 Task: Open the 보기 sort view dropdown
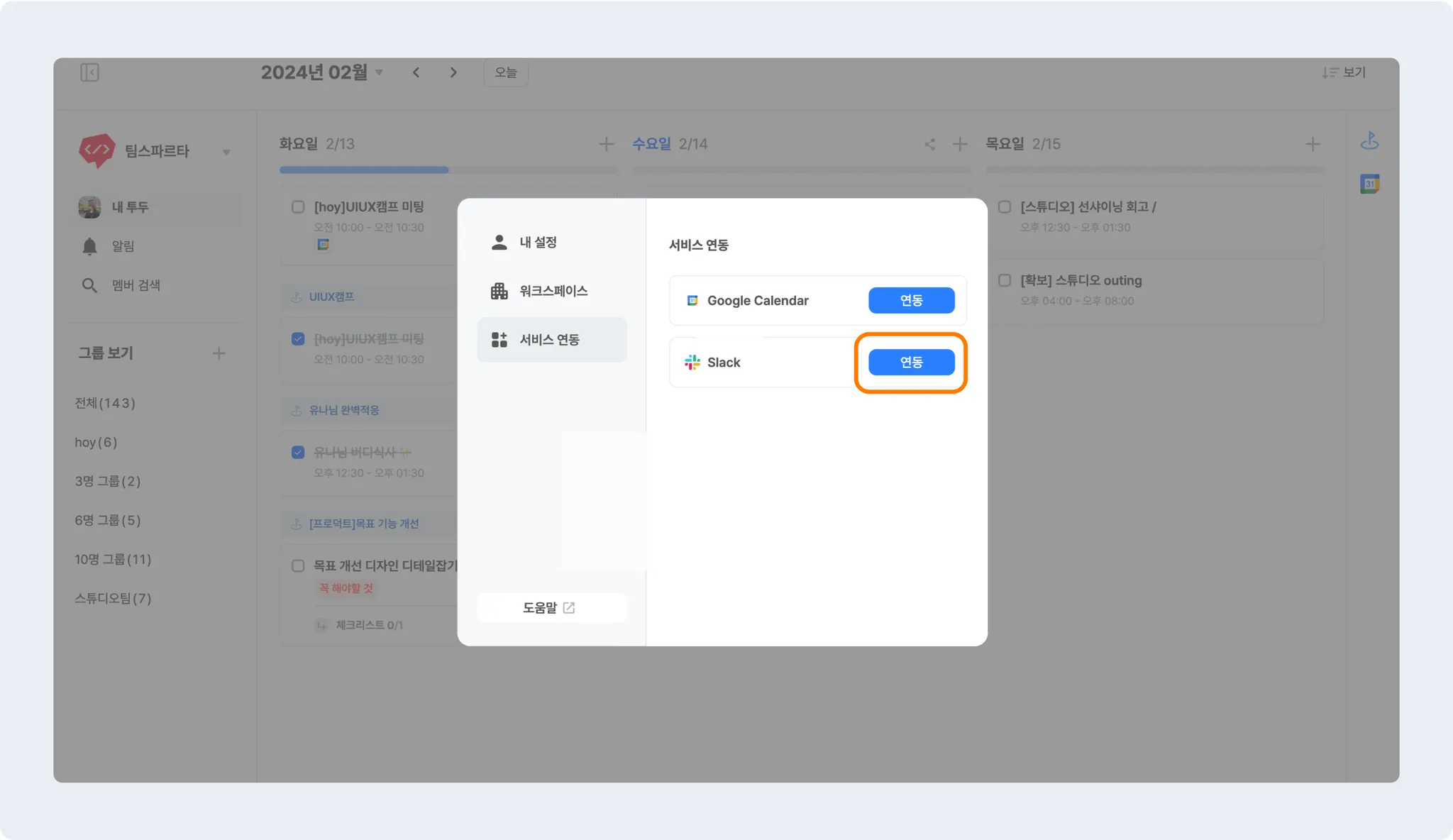[x=1344, y=72]
